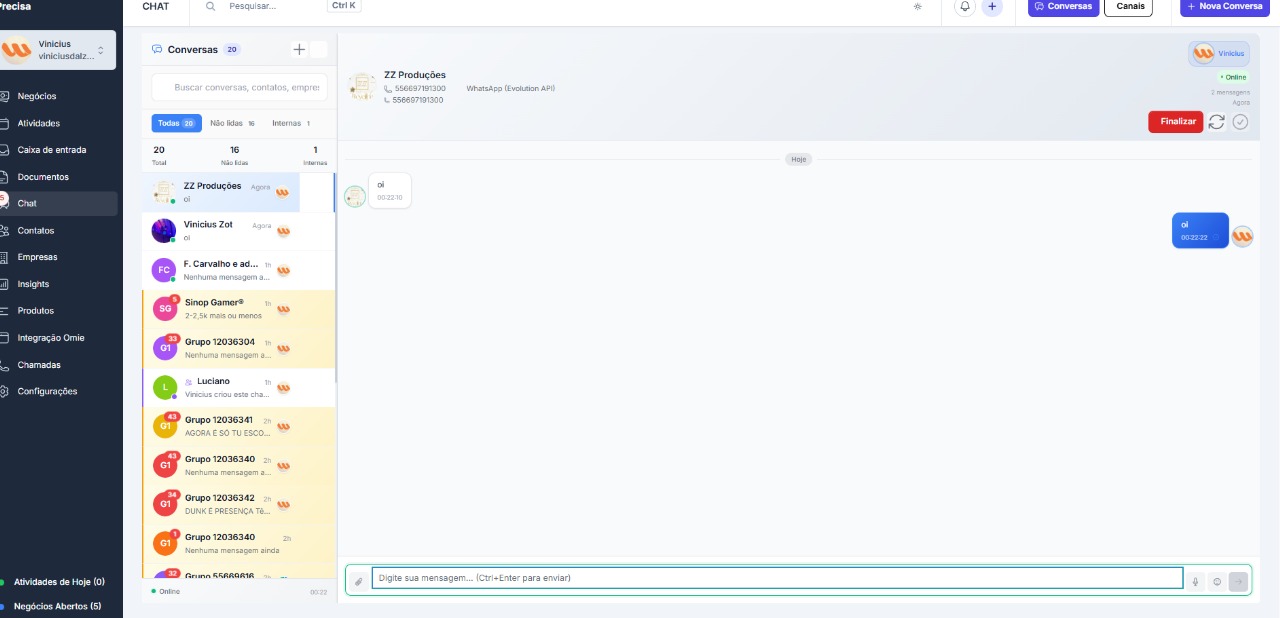Click the Nova Conversa button

[x=1224, y=6]
